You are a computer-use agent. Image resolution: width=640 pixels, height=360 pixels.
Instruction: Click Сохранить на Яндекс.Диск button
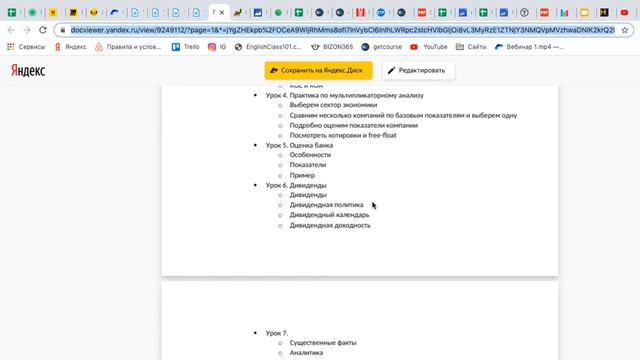pos(318,70)
